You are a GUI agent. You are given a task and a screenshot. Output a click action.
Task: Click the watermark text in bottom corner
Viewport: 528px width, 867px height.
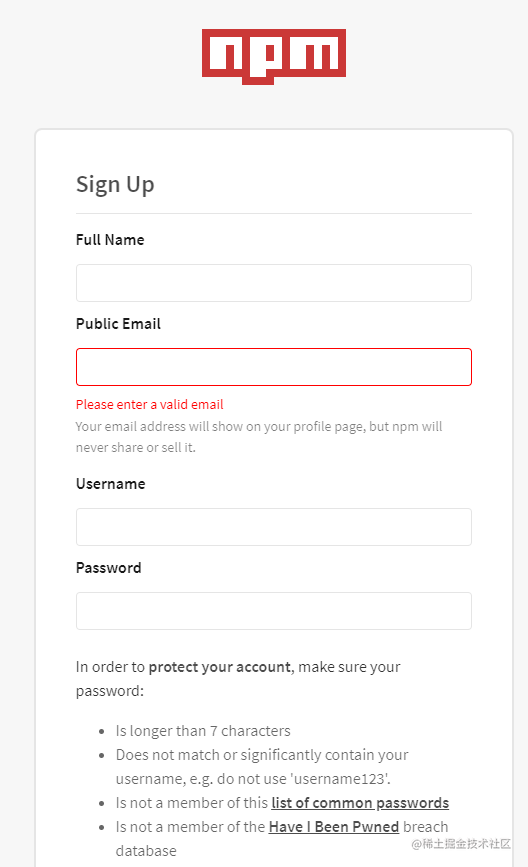[x=461, y=844]
